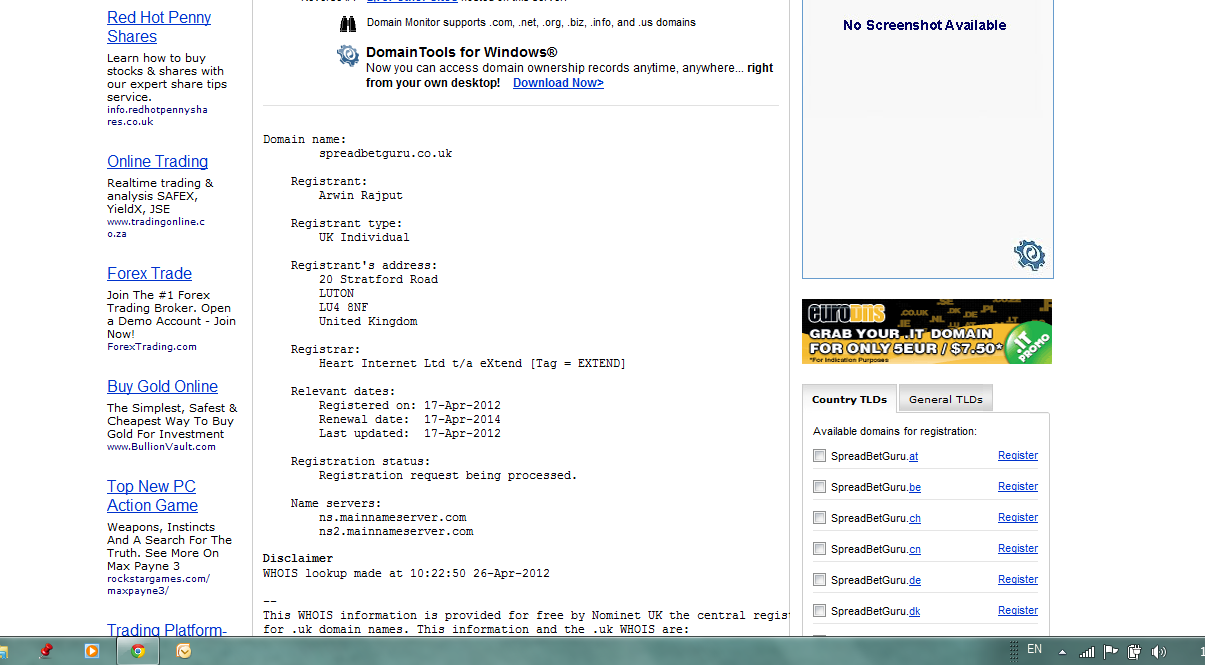This screenshot has width=1205, height=665.
Task: Click the EN language indicator
Action: click(x=1034, y=650)
